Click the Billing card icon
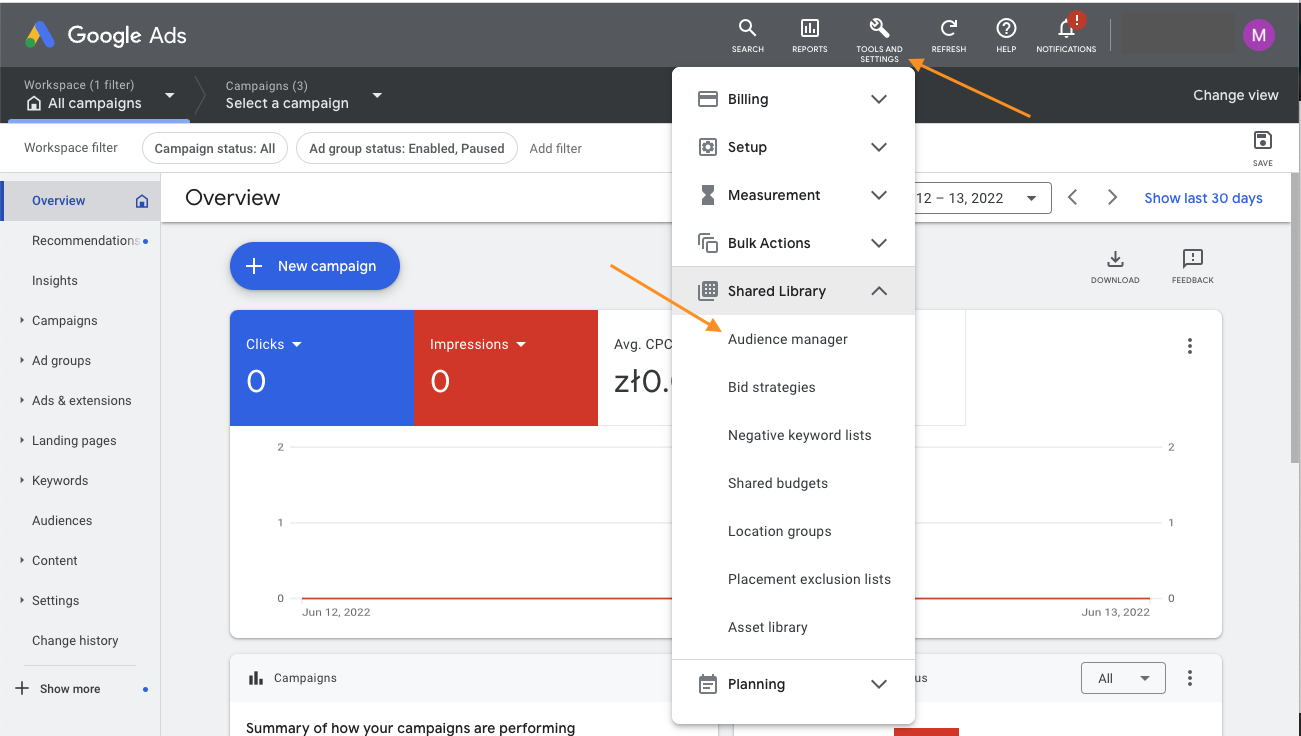The width and height of the screenshot is (1301, 736). click(x=708, y=99)
